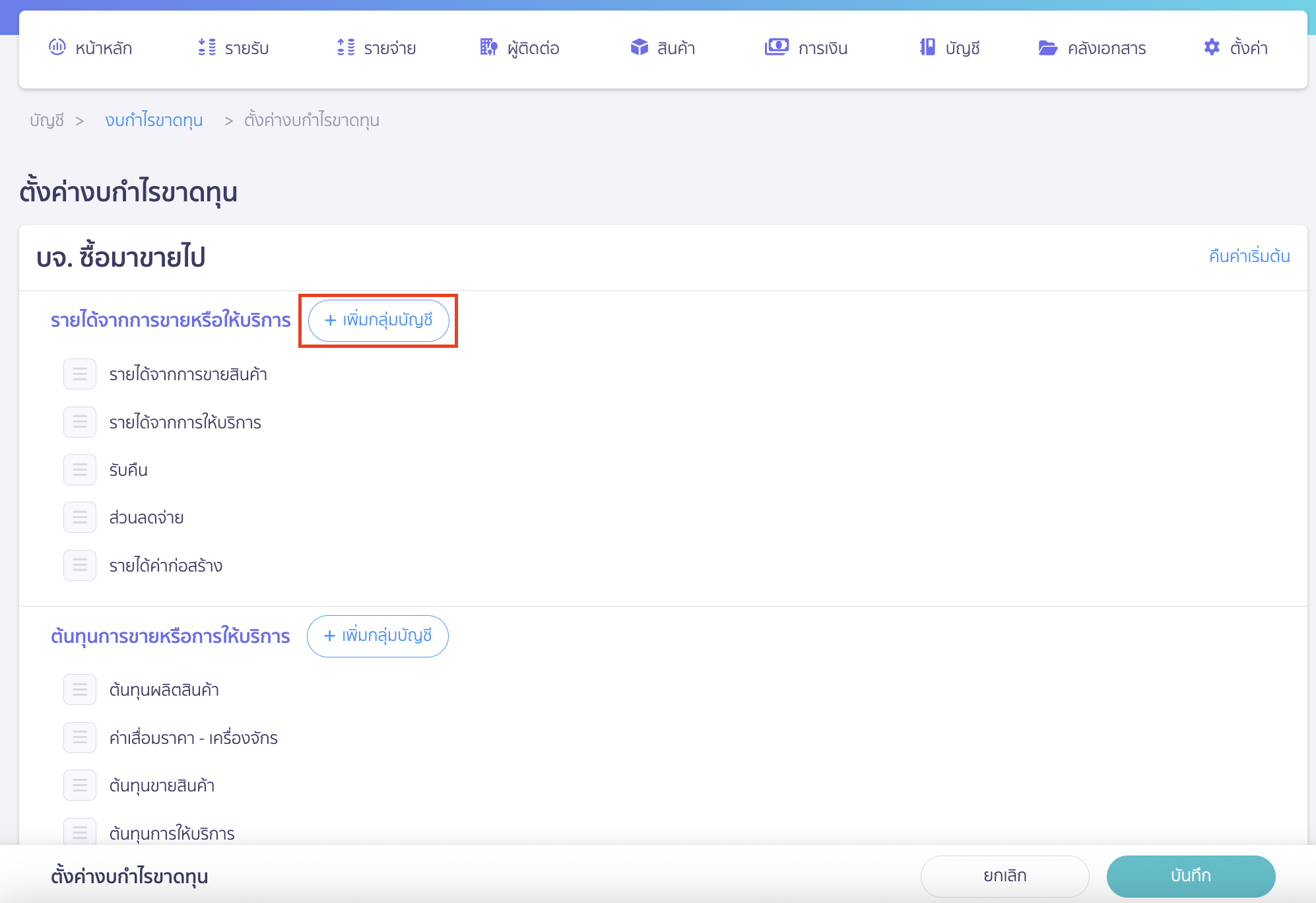Select the ส่วนลดจ่าย account row
This screenshot has height=903, width=1316.
[147, 518]
